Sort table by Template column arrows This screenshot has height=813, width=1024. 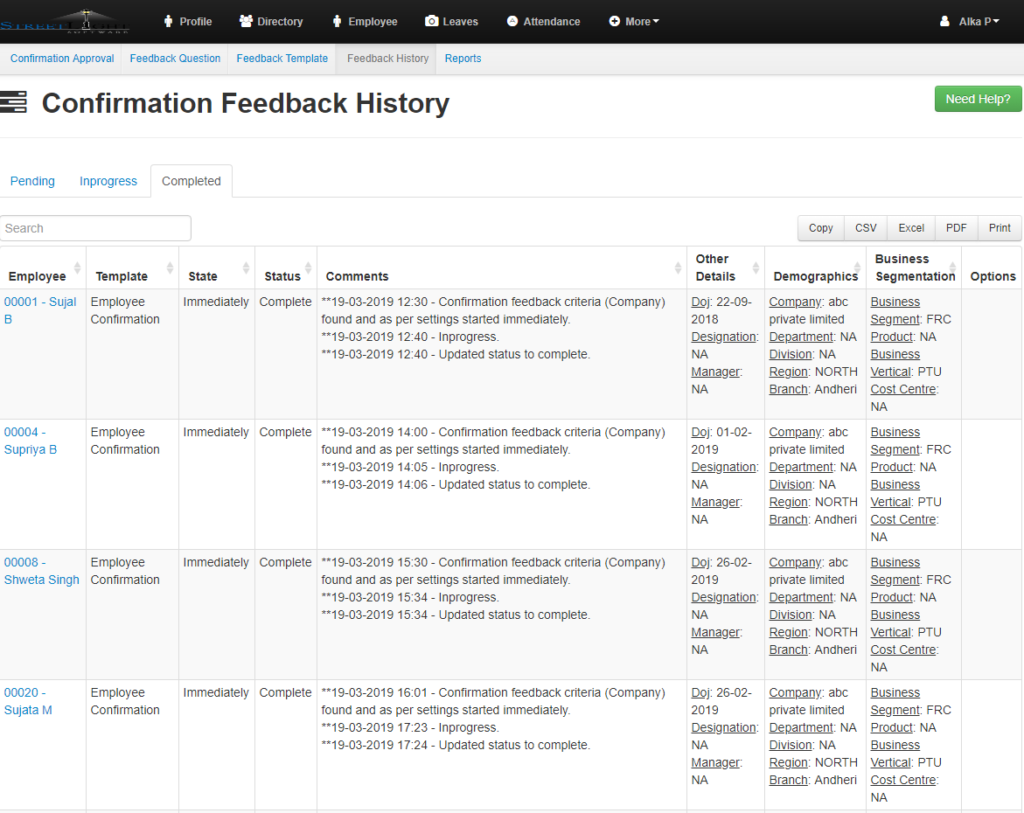(170, 268)
